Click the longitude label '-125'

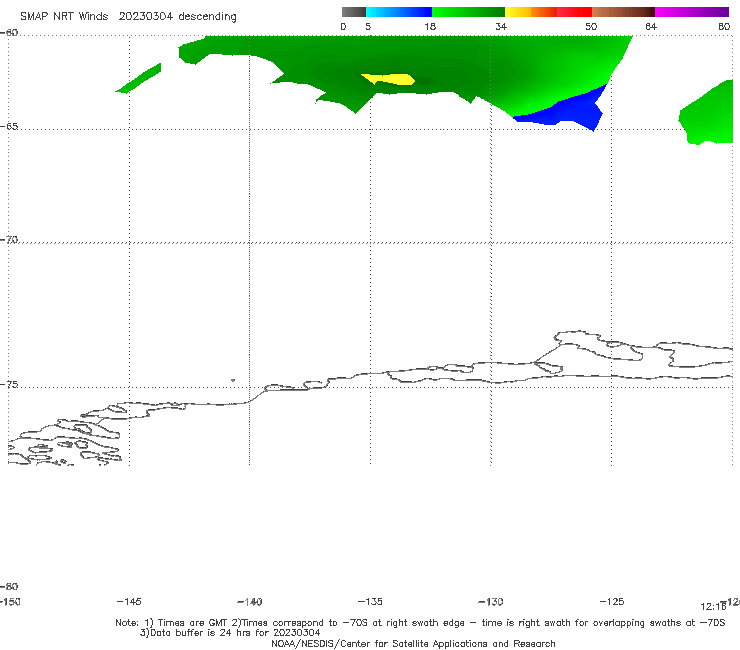pyautogui.click(x=612, y=601)
